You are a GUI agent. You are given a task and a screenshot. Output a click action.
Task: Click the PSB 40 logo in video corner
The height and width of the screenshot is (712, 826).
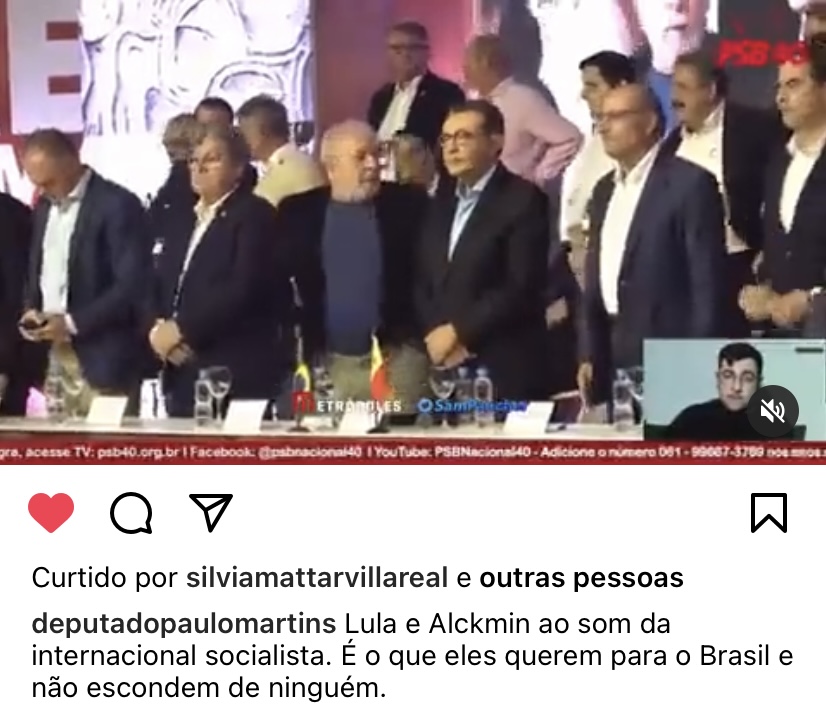click(x=762, y=52)
